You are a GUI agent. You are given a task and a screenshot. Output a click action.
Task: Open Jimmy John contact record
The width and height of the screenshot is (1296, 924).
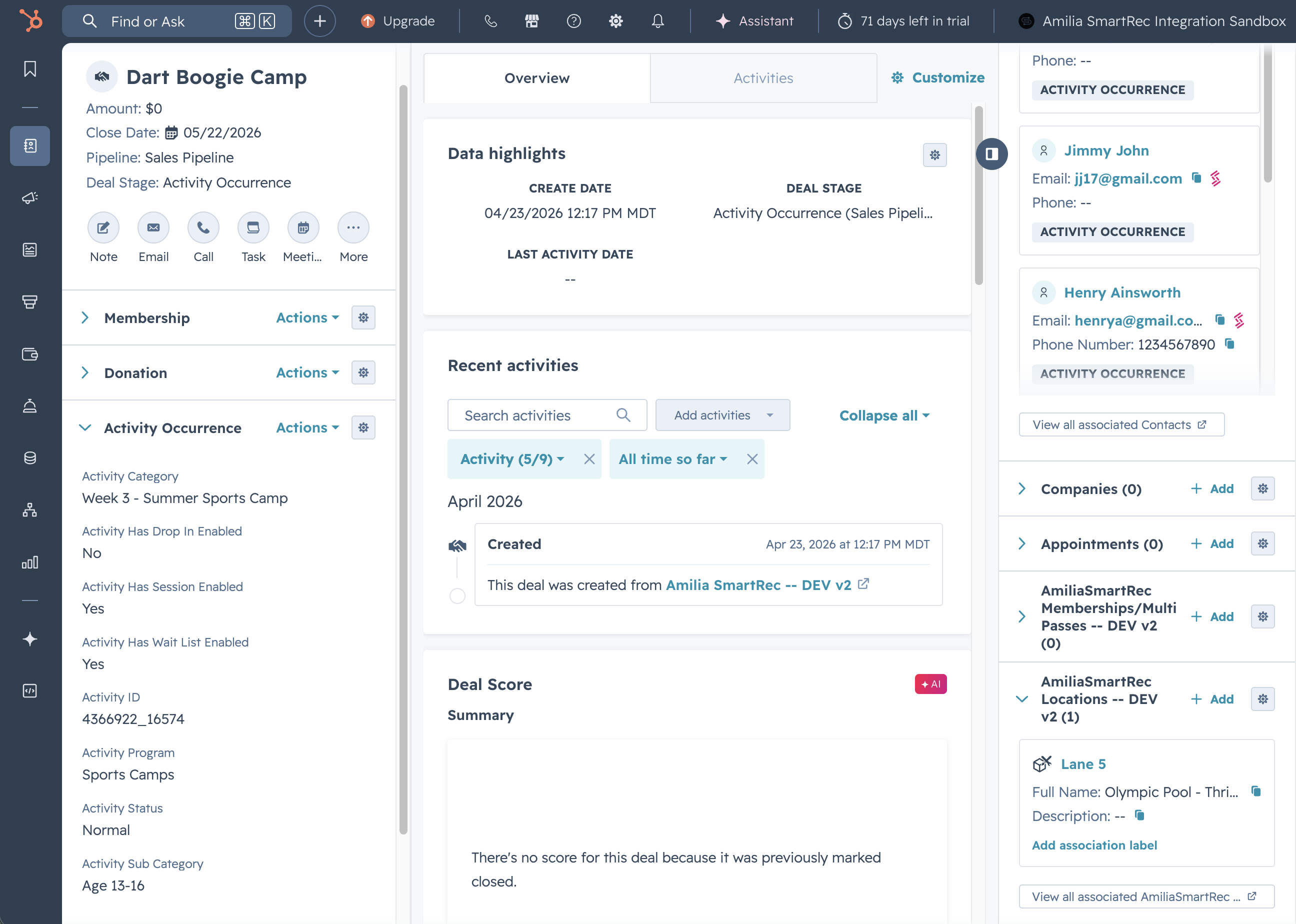pos(1106,150)
